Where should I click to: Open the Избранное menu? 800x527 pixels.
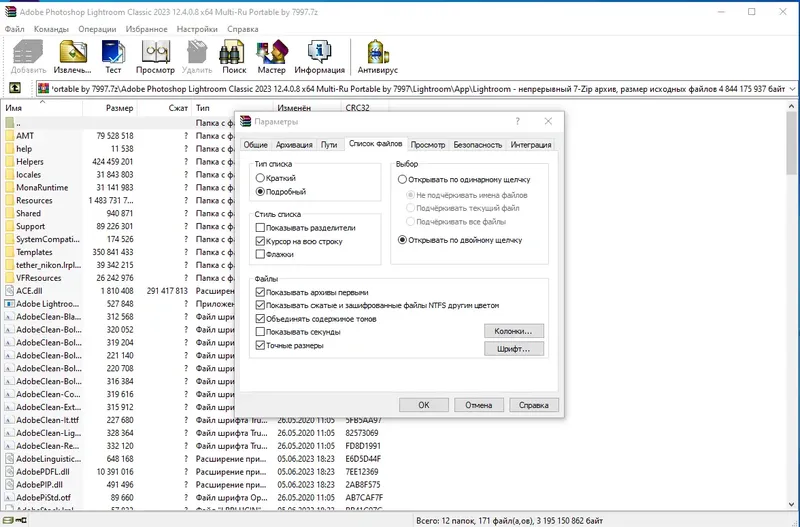pos(146,29)
